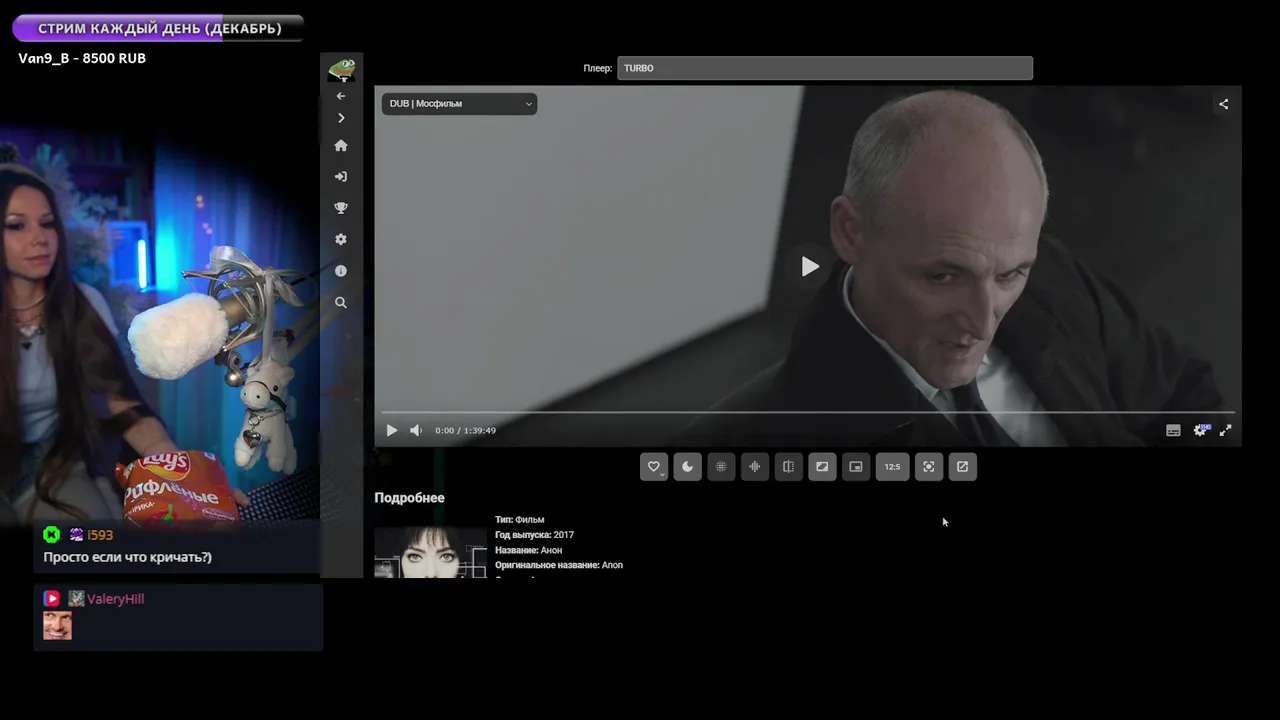Click the 'Плеер:' label
Screen dimensions: 1280x720
click(x=597, y=68)
